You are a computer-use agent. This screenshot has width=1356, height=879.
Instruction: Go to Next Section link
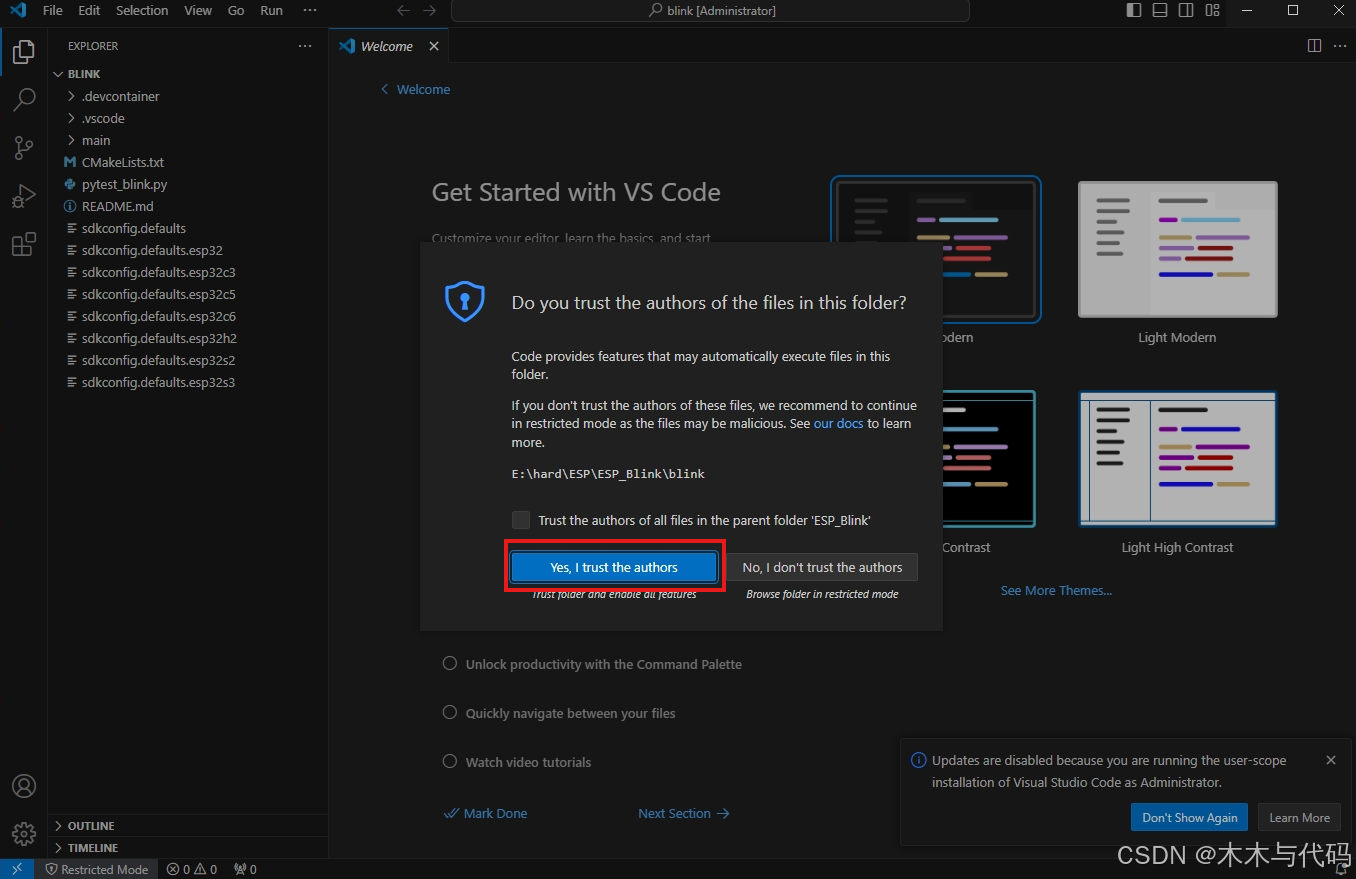(x=684, y=813)
